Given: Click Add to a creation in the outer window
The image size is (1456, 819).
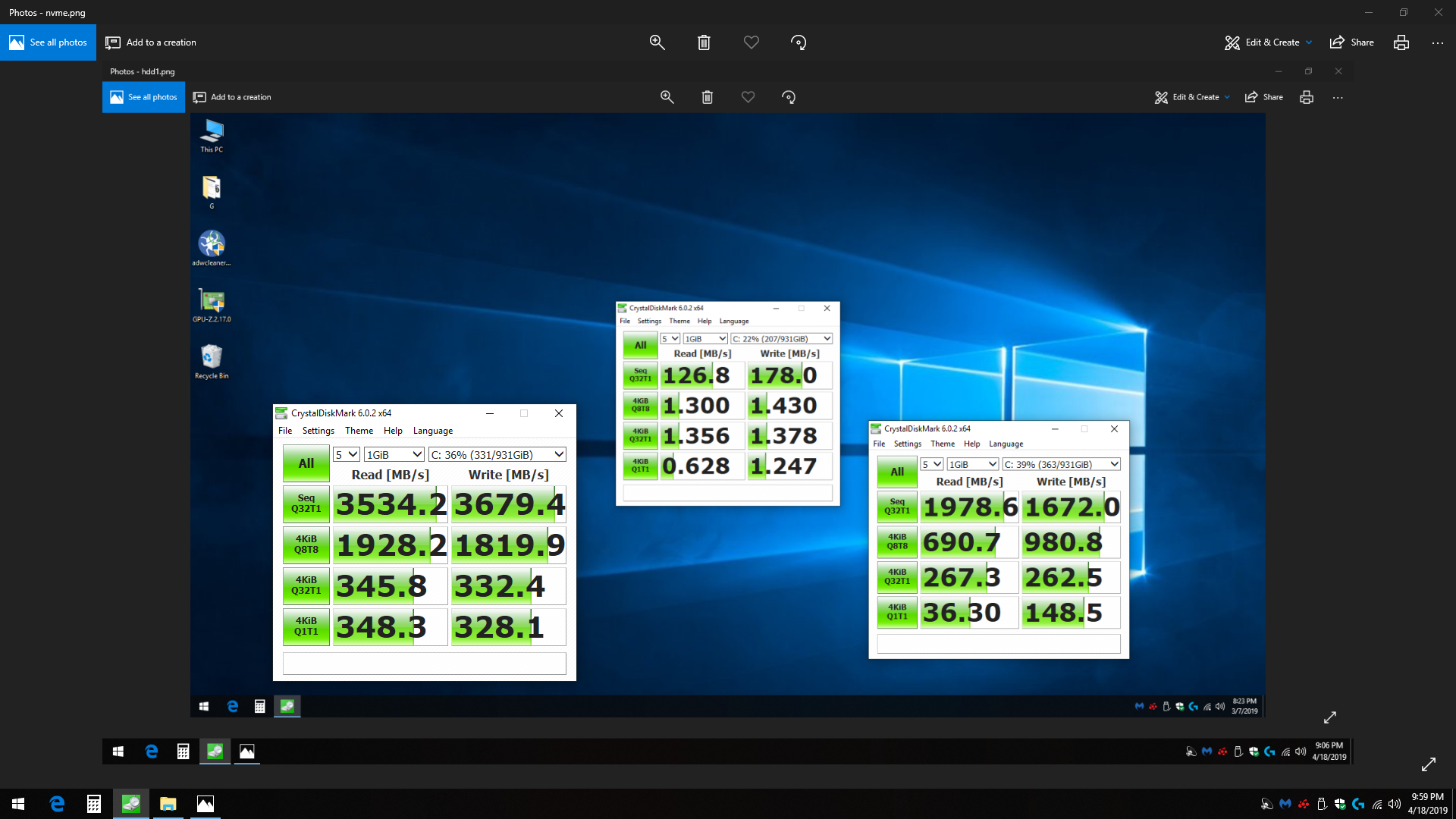Looking at the screenshot, I should click(151, 42).
